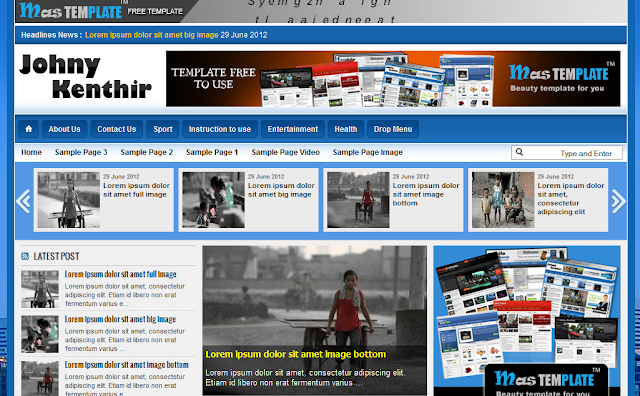Open Sample Page Video link
Viewport: 640px width, 396px height.
click(x=285, y=152)
